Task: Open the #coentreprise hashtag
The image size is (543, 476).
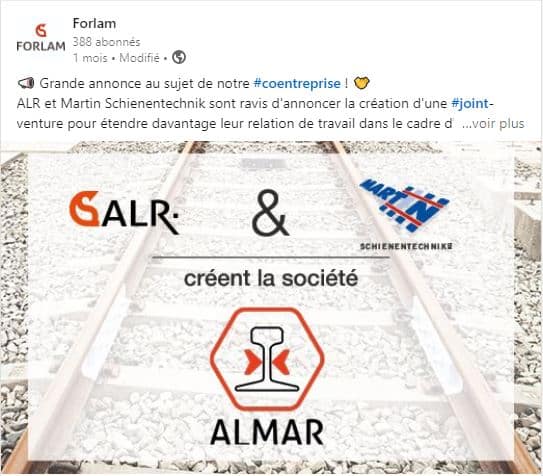Action: click(297, 83)
